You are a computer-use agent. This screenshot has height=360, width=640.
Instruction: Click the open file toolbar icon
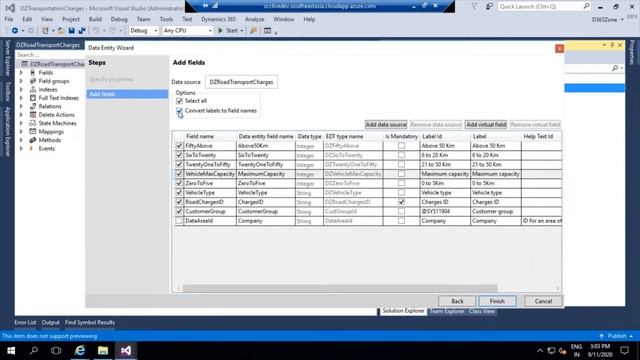(x=61, y=31)
